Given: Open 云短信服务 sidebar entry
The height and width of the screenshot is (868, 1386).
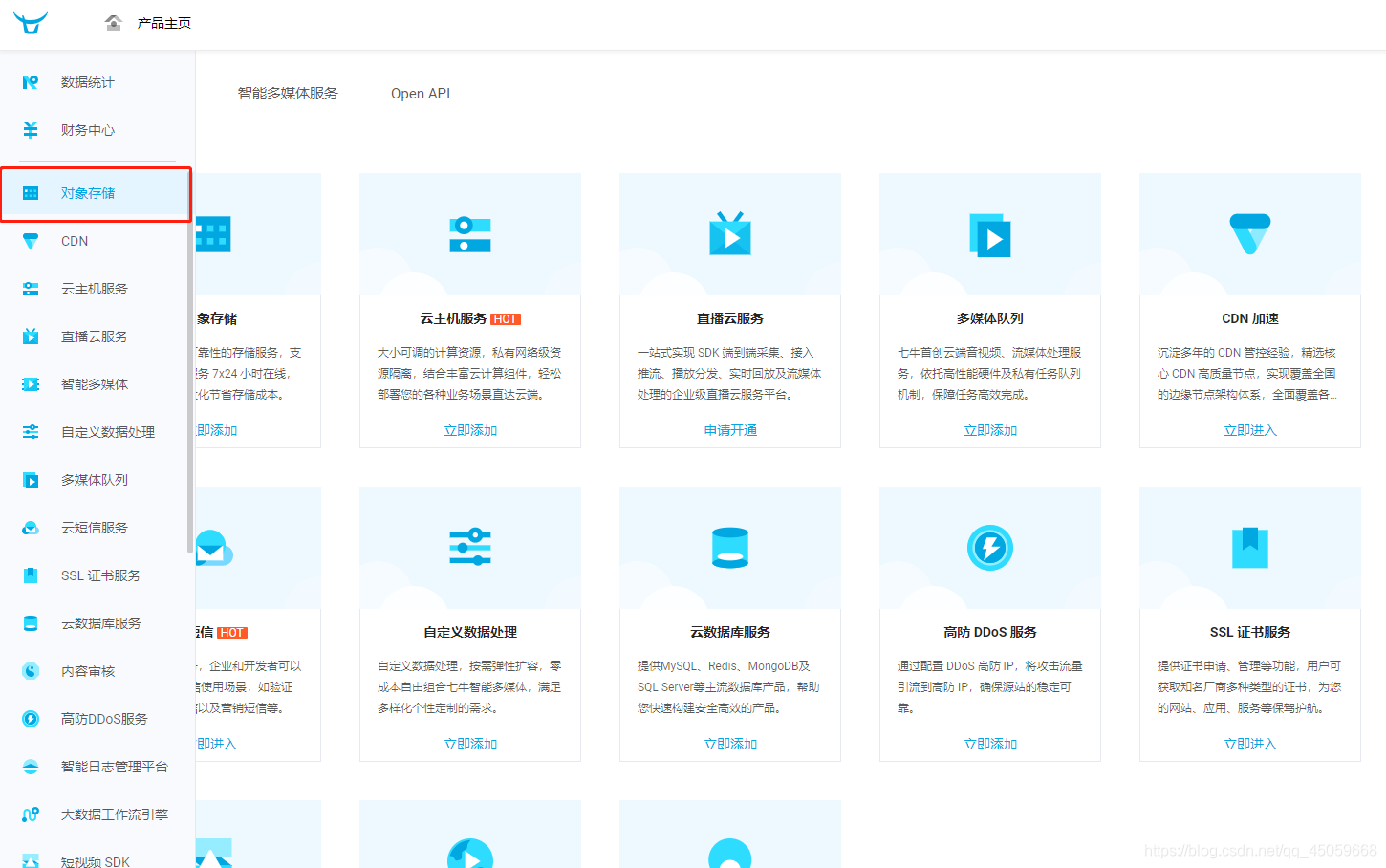Looking at the screenshot, I should pos(96,528).
